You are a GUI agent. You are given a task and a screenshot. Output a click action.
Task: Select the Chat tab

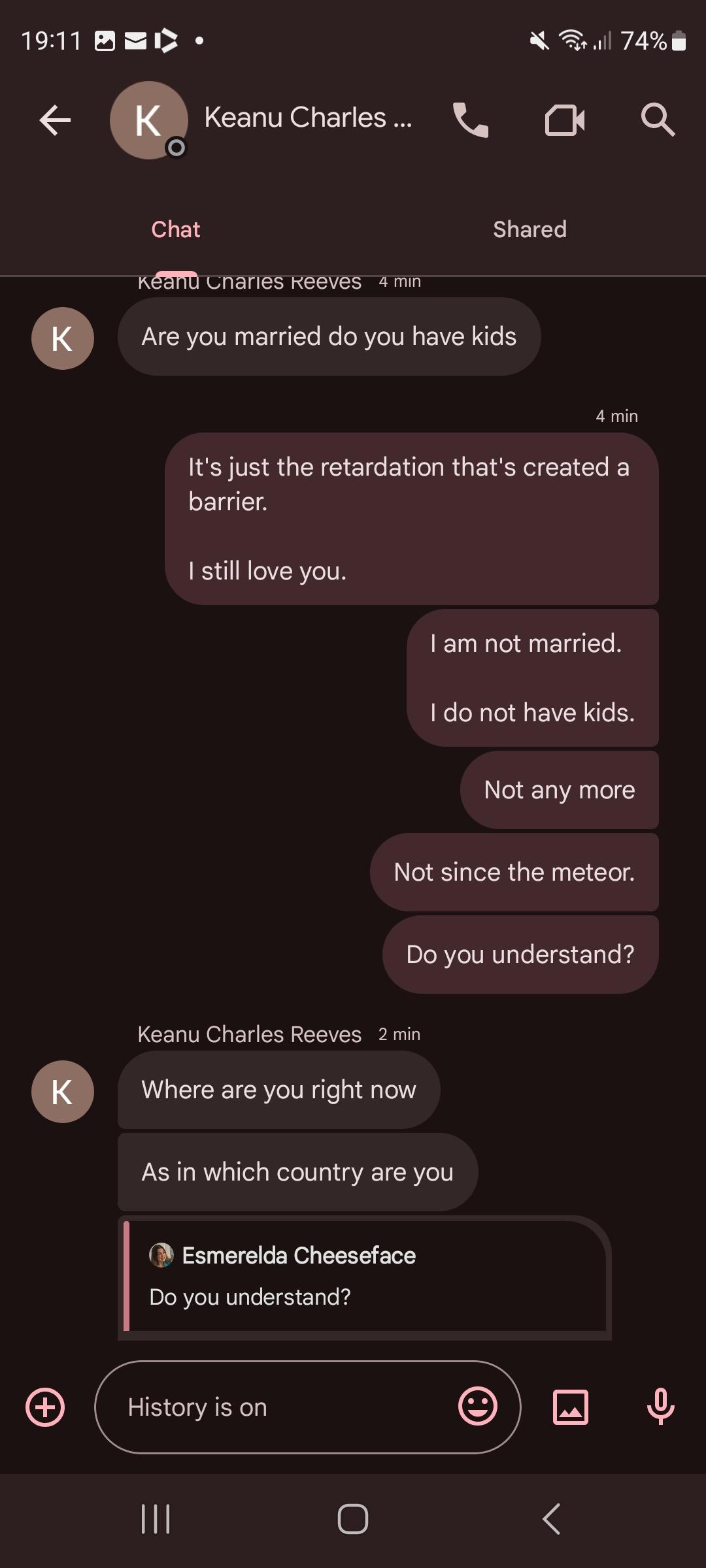click(175, 229)
